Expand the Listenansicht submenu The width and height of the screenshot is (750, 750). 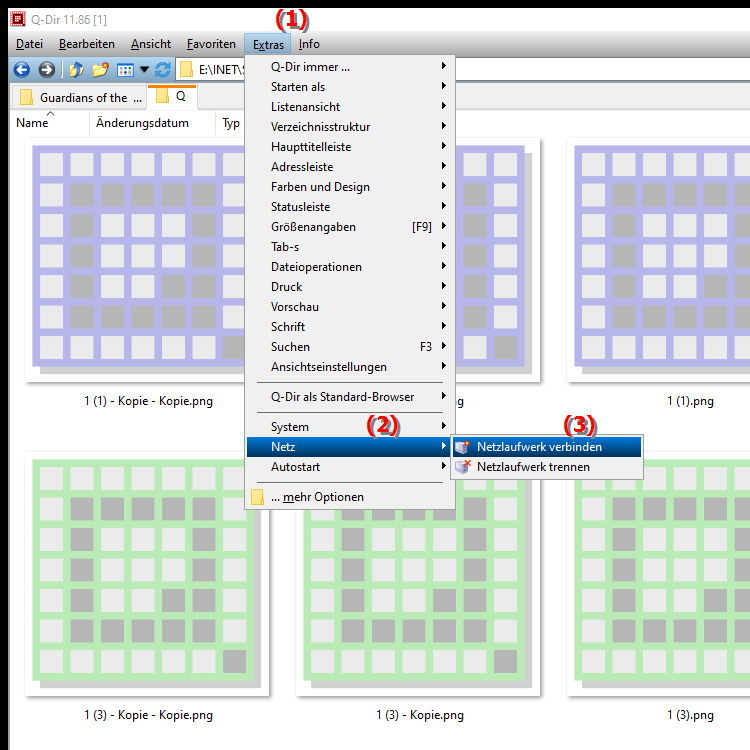(350, 107)
